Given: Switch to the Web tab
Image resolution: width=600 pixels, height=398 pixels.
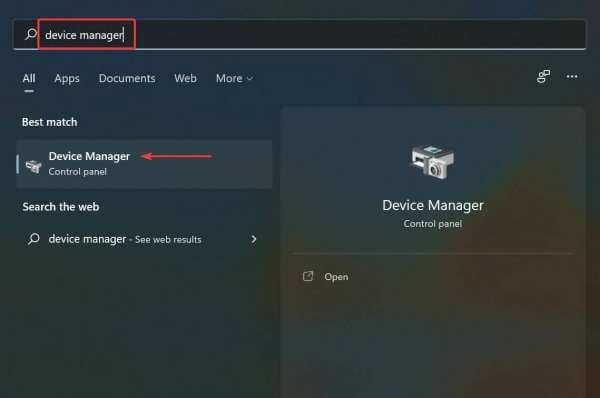Looking at the screenshot, I should click(x=186, y=78).
